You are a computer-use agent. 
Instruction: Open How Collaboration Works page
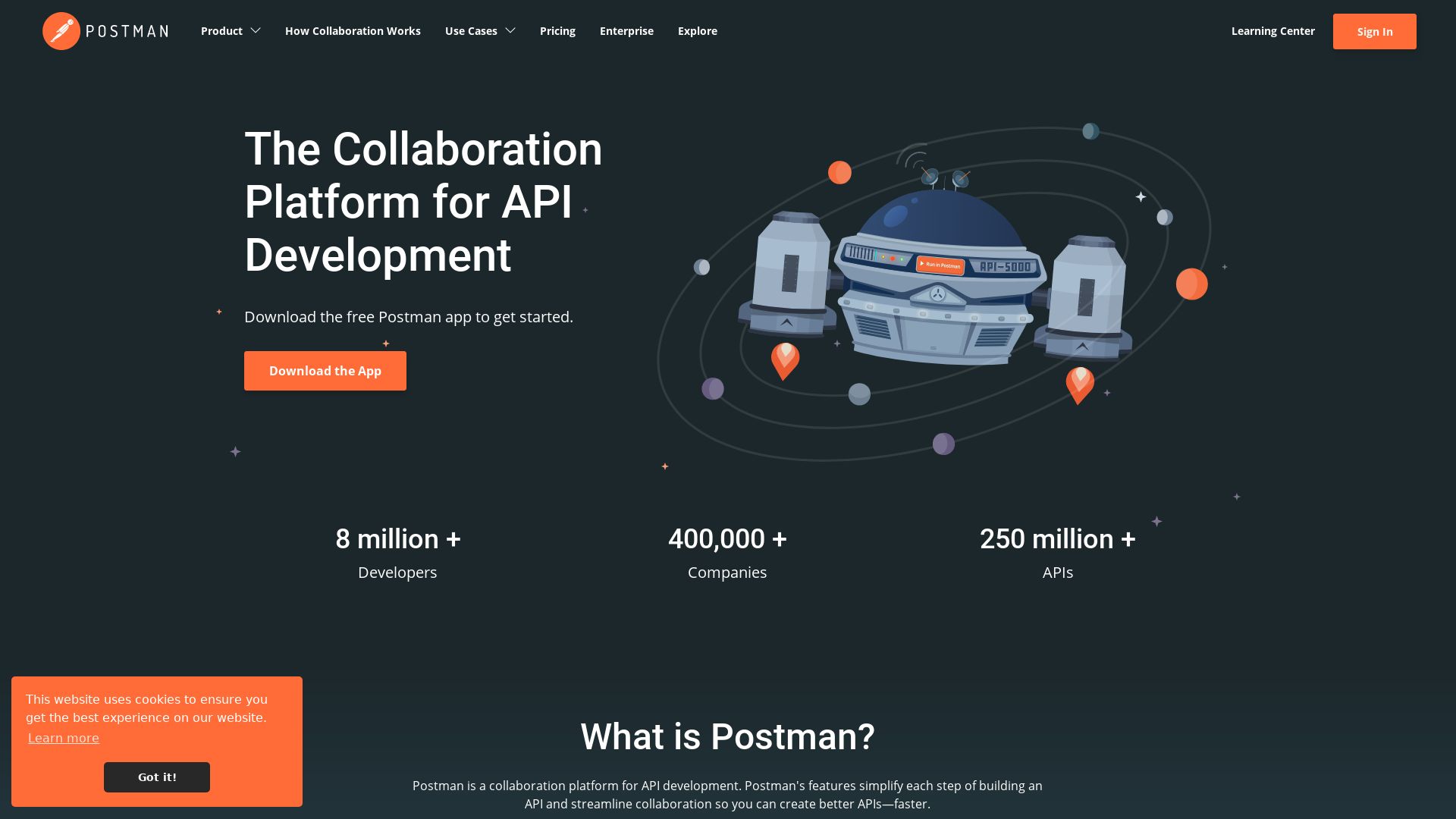coord(353,31)
